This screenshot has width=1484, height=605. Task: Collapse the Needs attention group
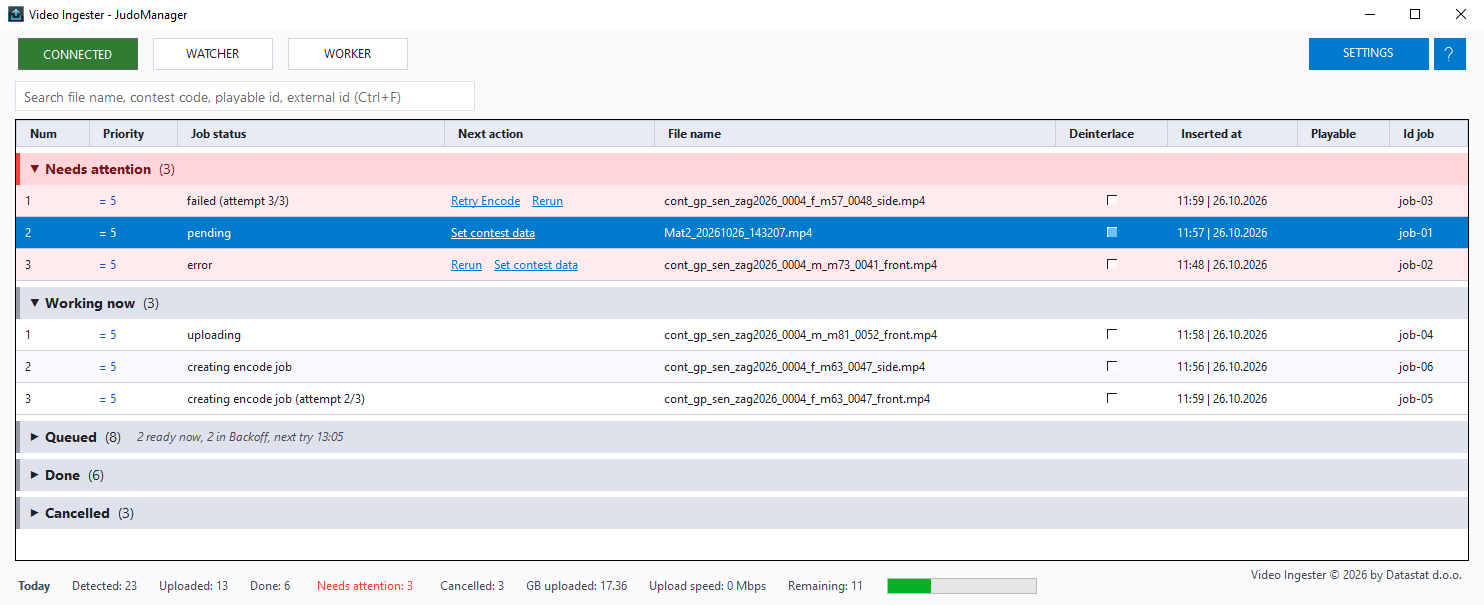[35, 169]
